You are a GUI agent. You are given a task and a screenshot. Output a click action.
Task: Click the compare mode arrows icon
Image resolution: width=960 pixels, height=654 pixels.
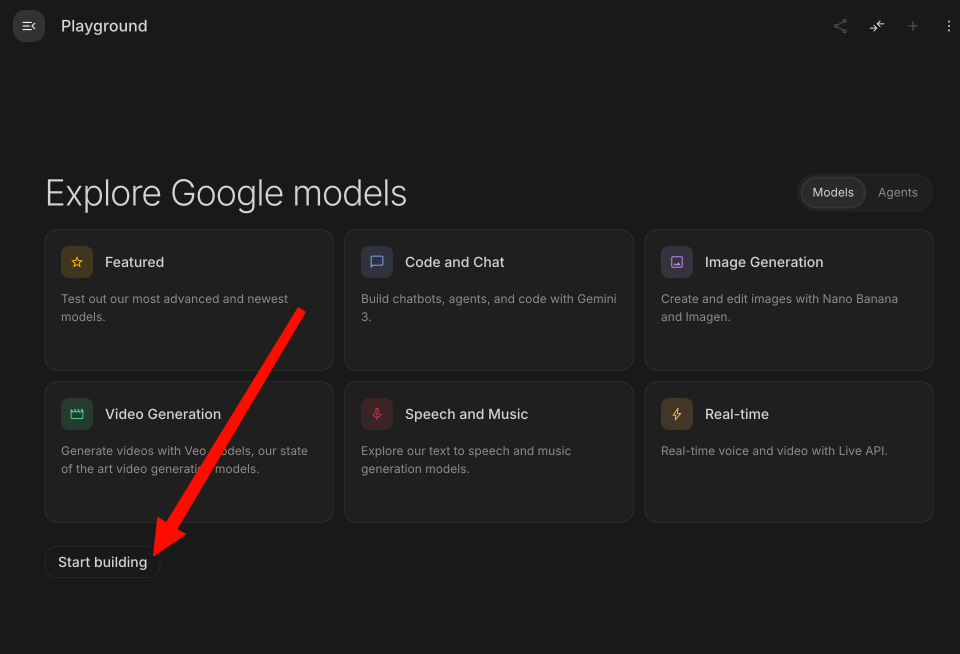click(x=876, y=26)
